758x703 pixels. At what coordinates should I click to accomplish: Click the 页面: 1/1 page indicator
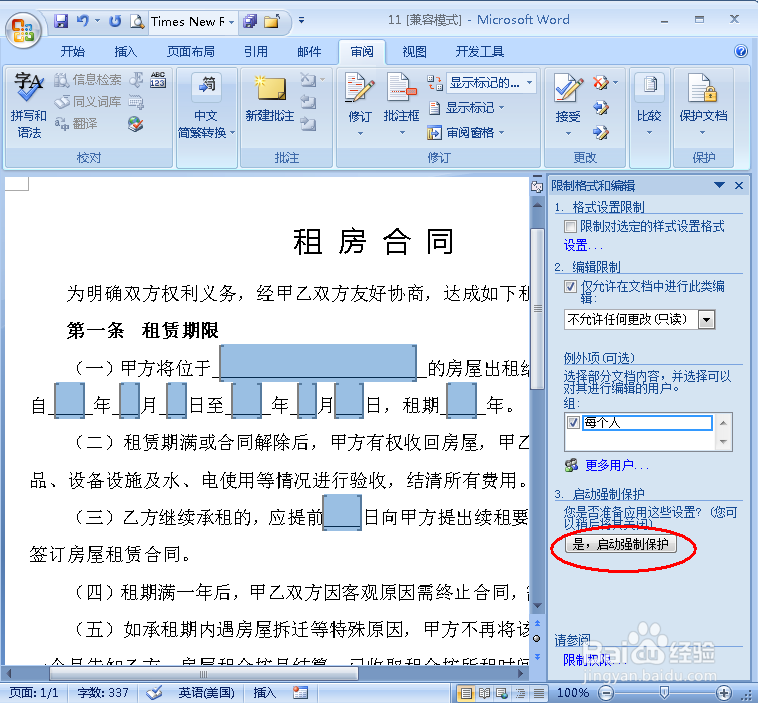click(x=33, y=692)
